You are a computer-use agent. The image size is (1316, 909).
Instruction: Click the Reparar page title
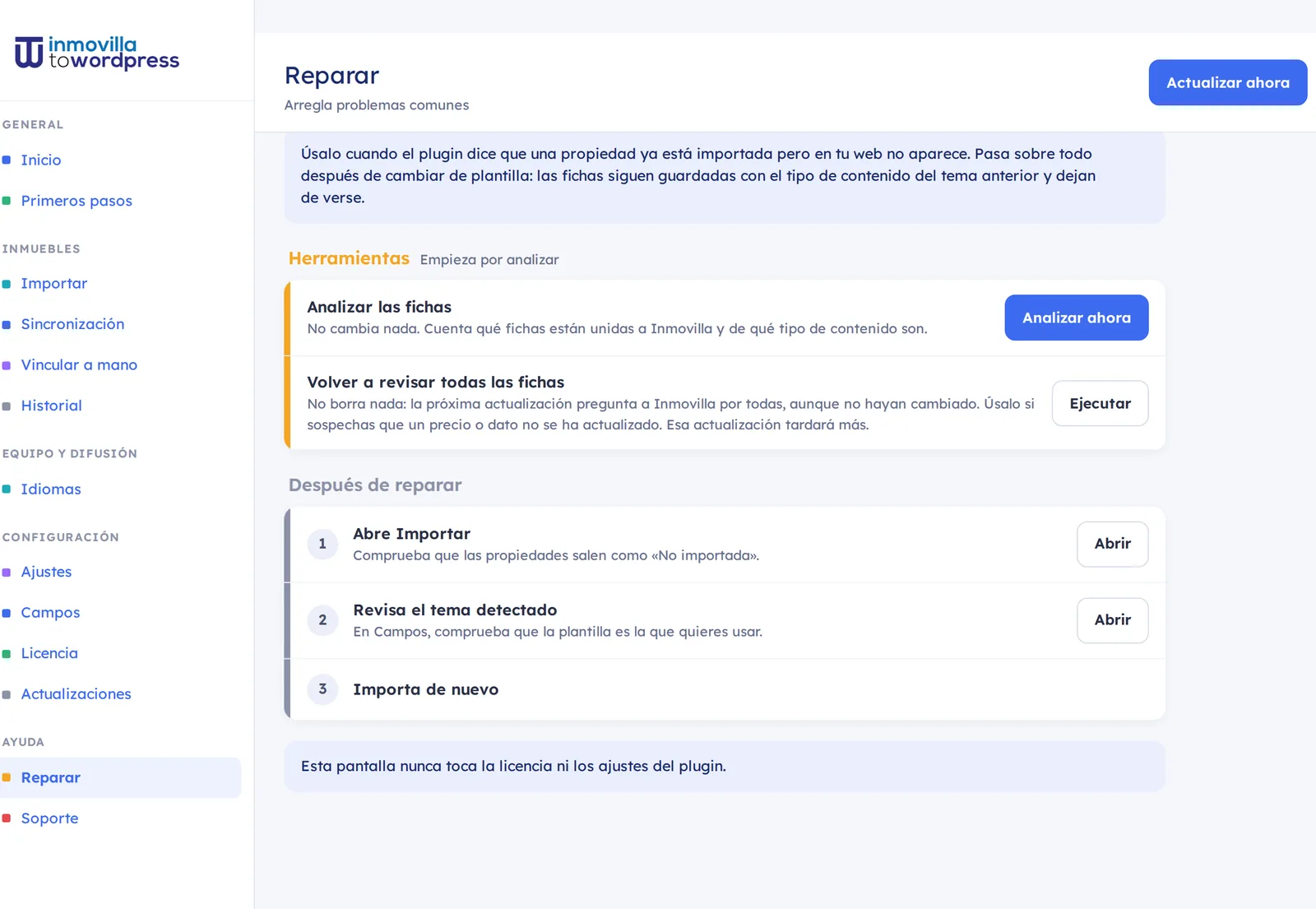pos(331,75)
